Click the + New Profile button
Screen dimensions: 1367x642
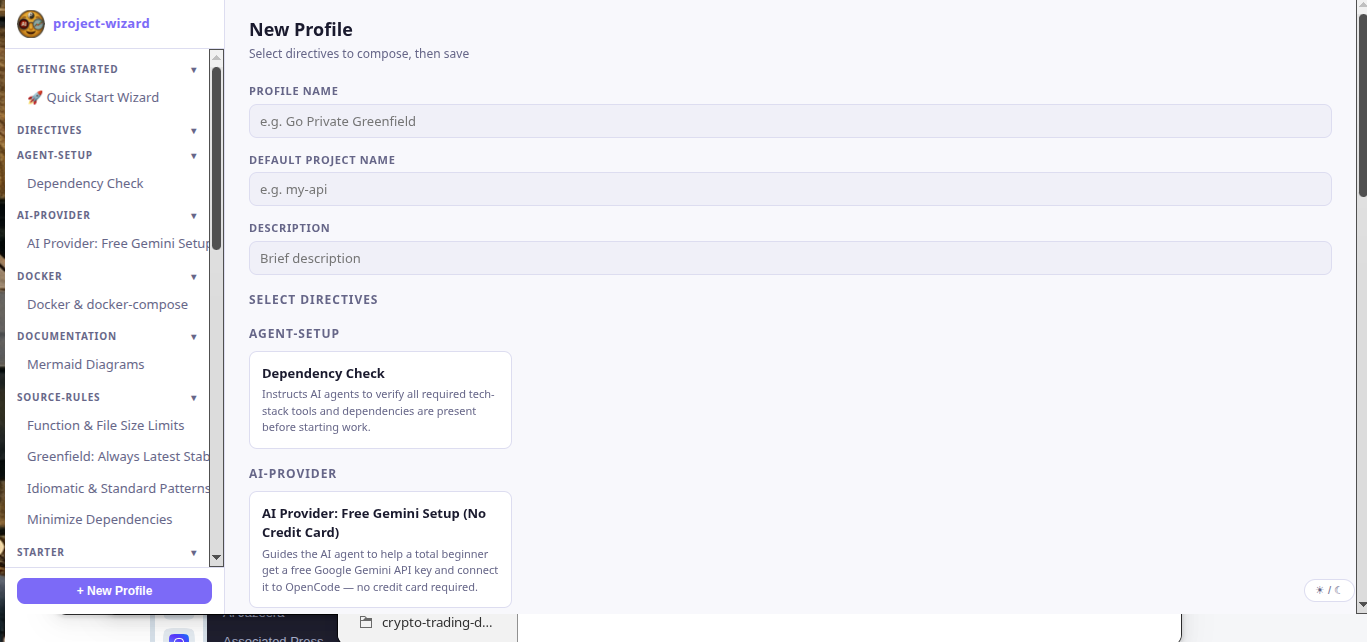(114, 591)
